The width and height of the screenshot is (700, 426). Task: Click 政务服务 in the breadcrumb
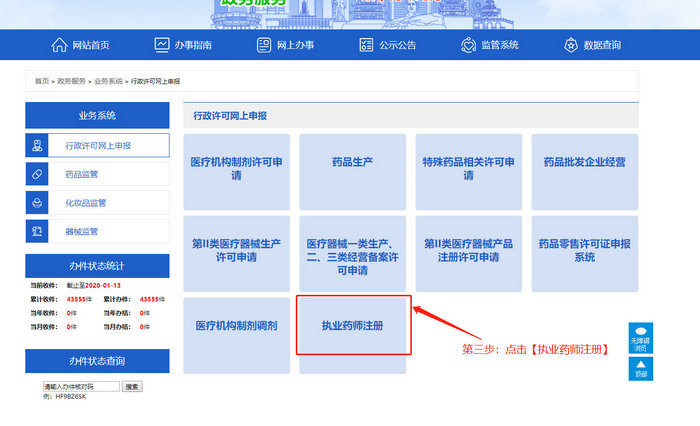coord(71,80)
